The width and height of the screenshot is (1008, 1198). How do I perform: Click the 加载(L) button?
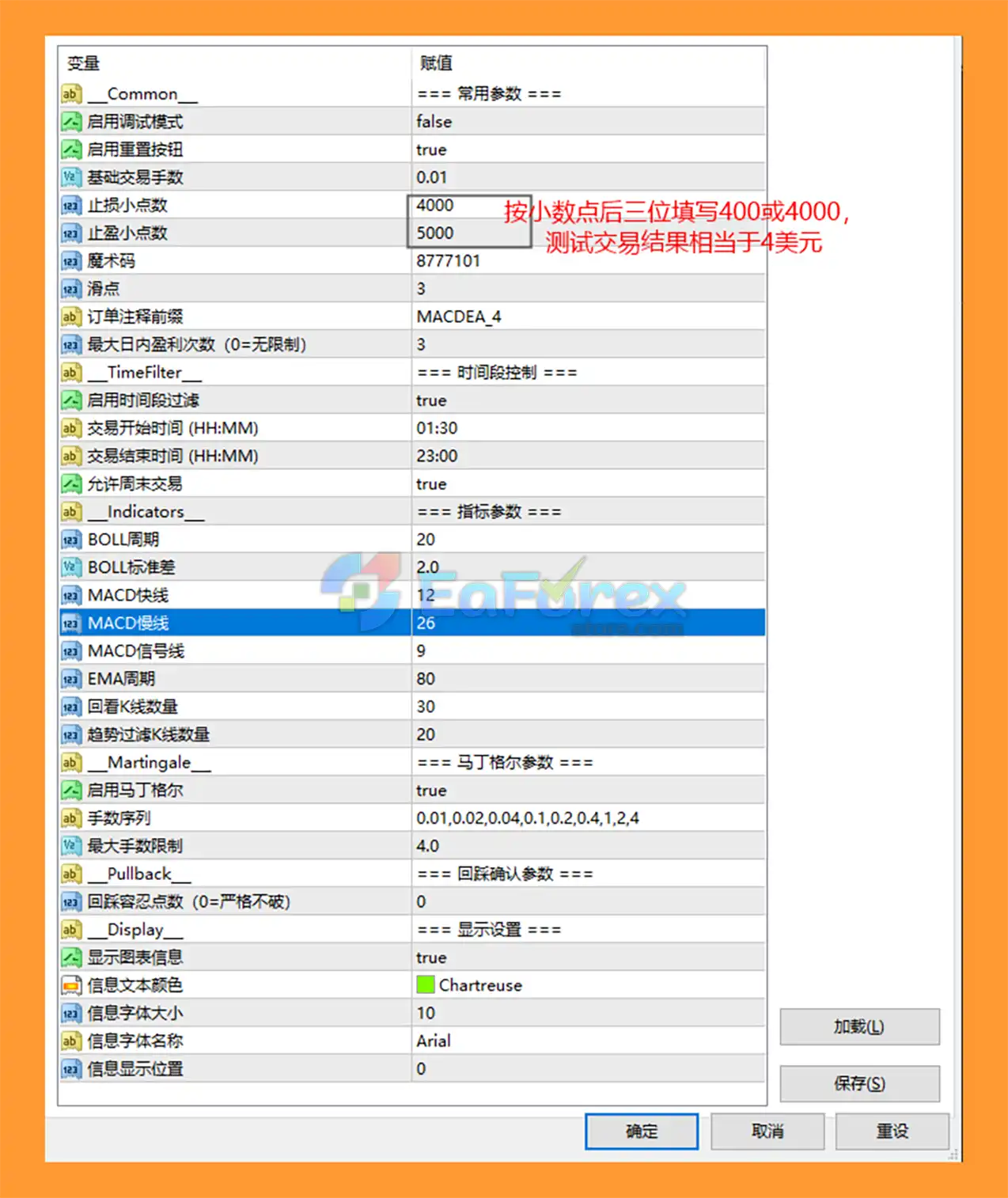pyautogui.click(x=859, y=1026)
